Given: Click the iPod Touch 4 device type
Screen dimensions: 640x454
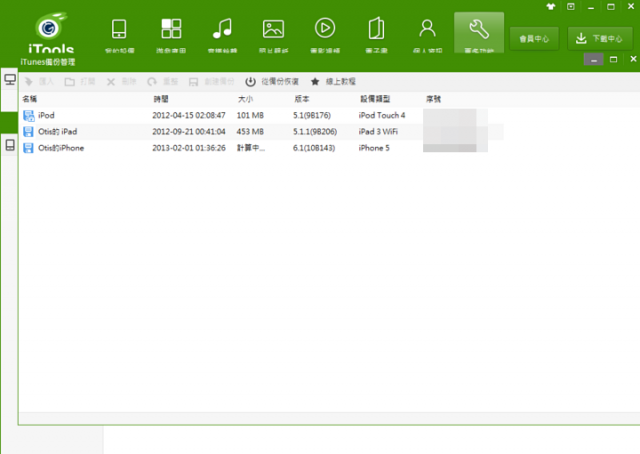Looking at the screenshot, I should [x=382, y=116].
